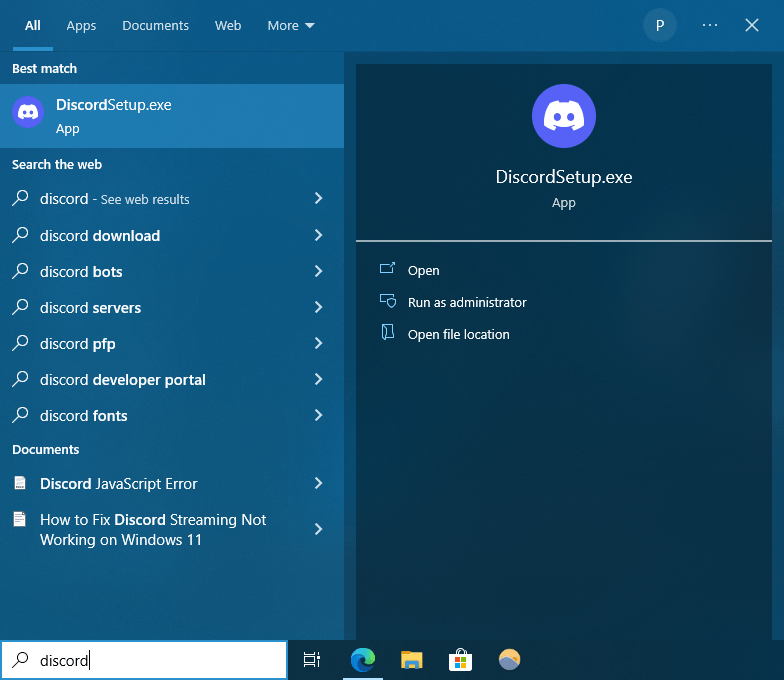
Task: Select the Web search tab
Action: 228,26
